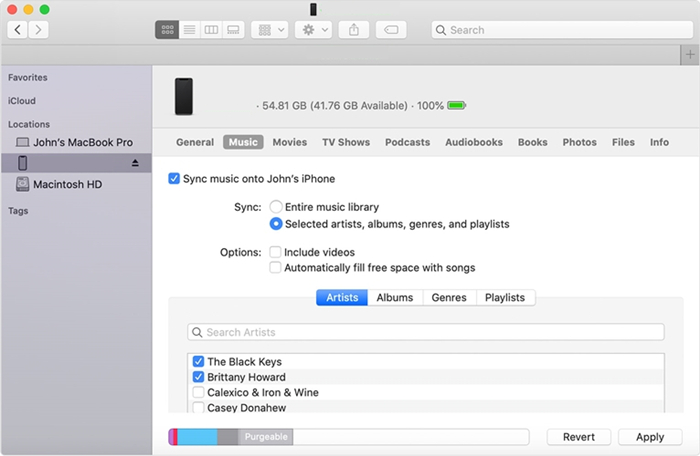
Task: Go forward with the right chevron button
Action: [x=38, y=30]
